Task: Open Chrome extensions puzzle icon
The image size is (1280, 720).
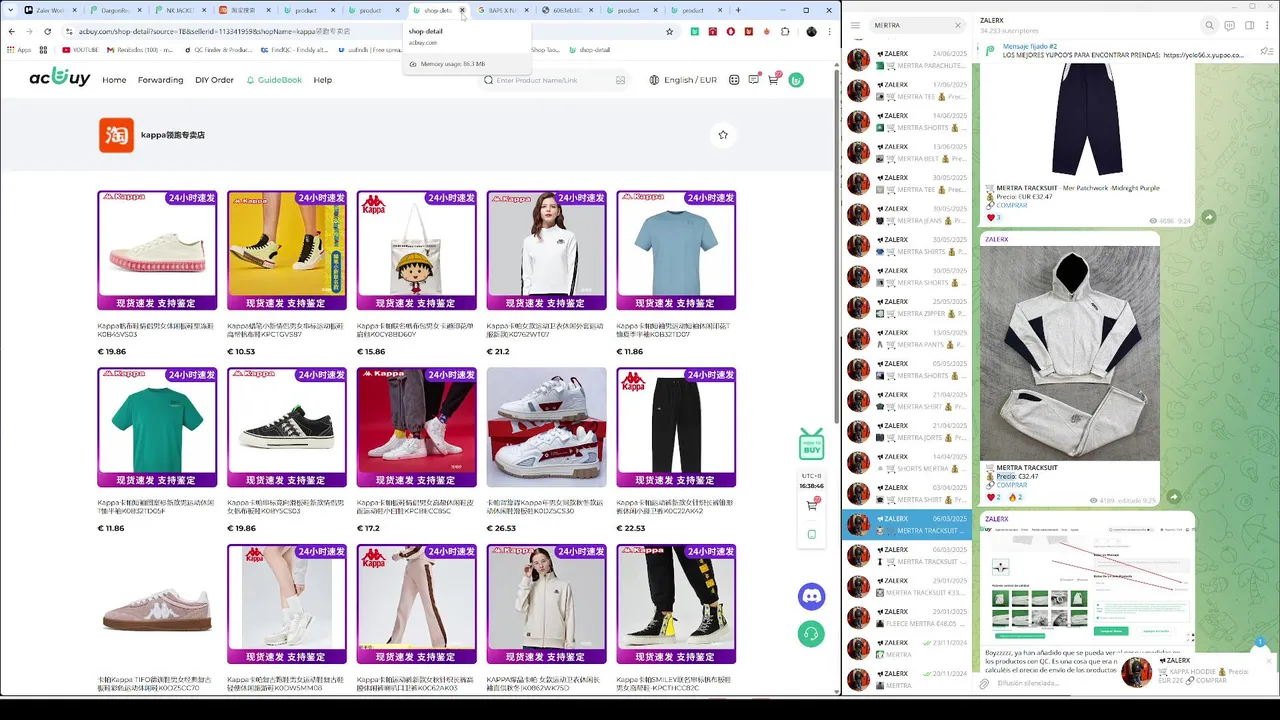Action: [785, 31]
